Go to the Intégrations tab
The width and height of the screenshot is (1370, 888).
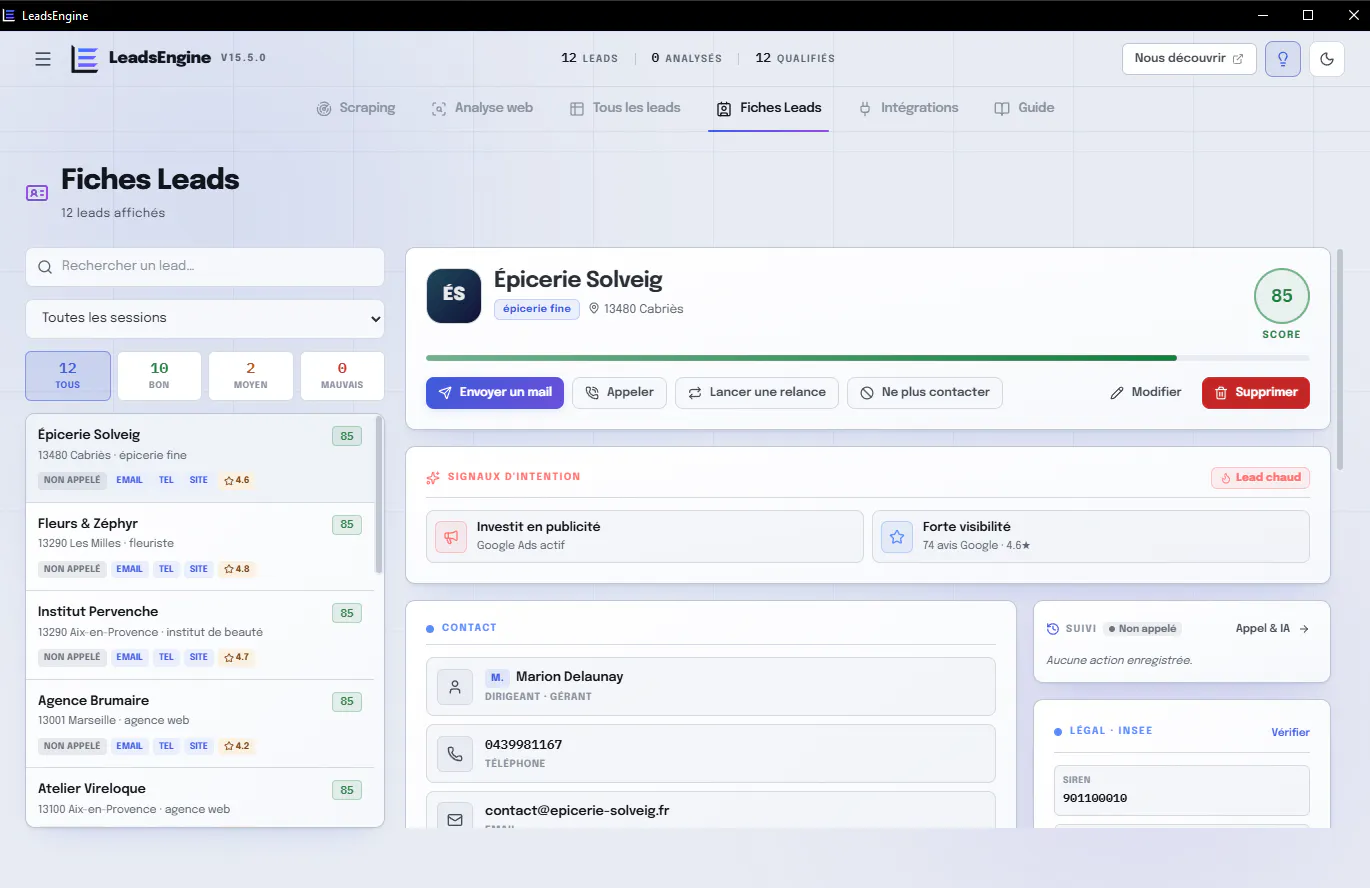pos(908,108)
